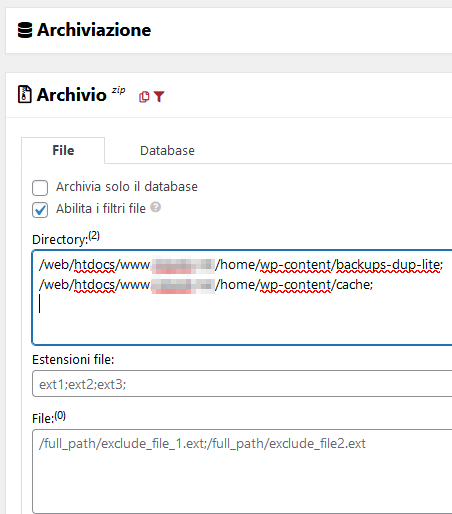Click the Directory (2) label
This screenshot has height=514, width=452.
(66, 238)
